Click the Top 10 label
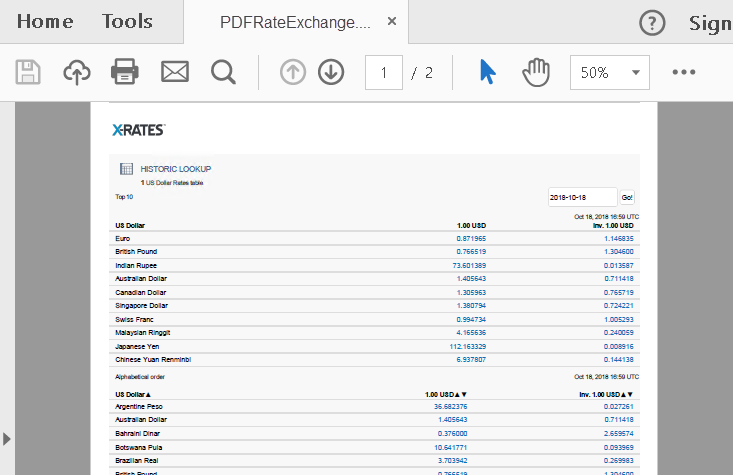Screen dimensions: 733x475 124,197
